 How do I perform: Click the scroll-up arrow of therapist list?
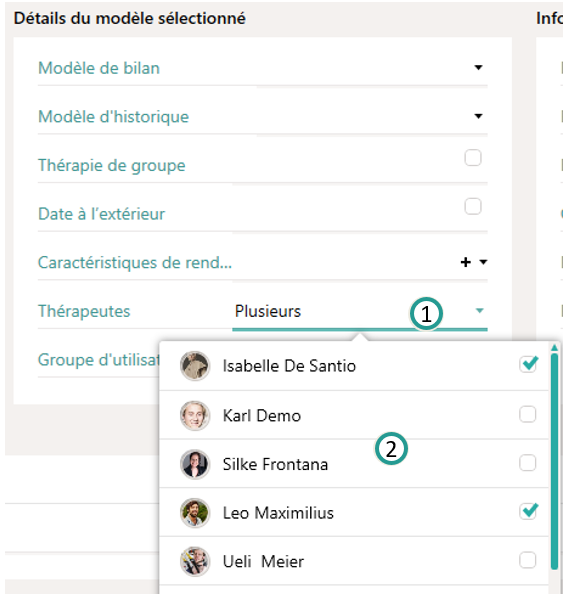tap(555, 347)
